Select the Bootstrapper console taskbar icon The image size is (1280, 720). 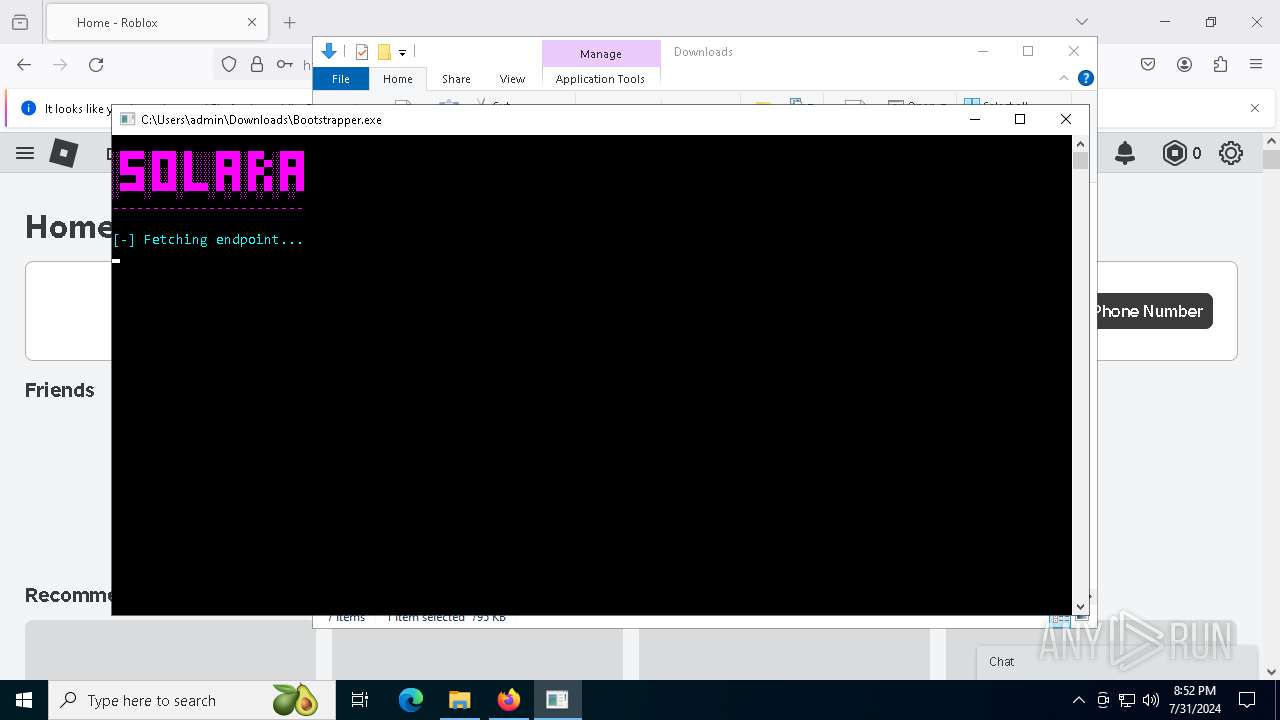click(557, 700)
